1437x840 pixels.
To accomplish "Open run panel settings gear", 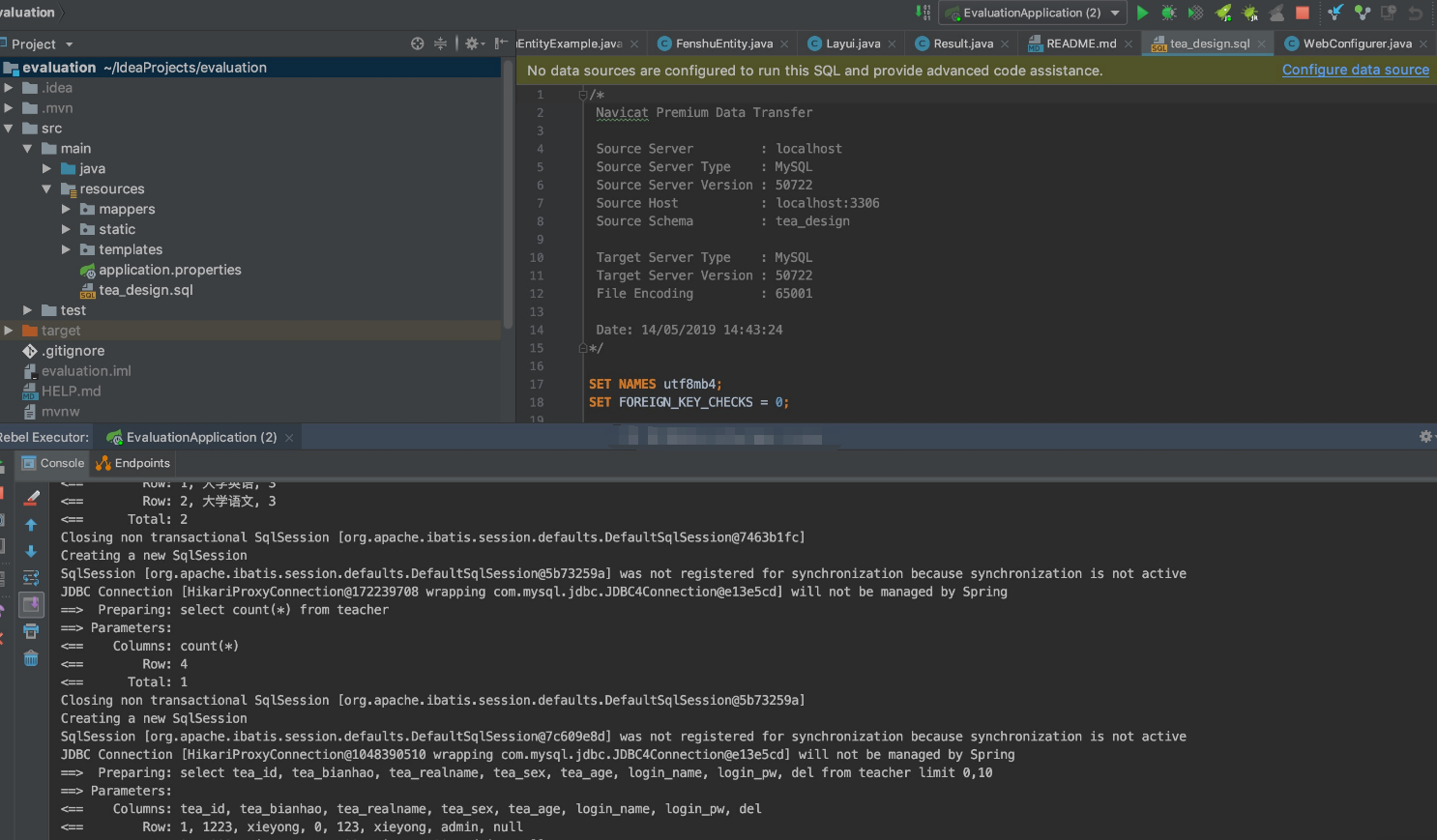I will click(1425, 437).
